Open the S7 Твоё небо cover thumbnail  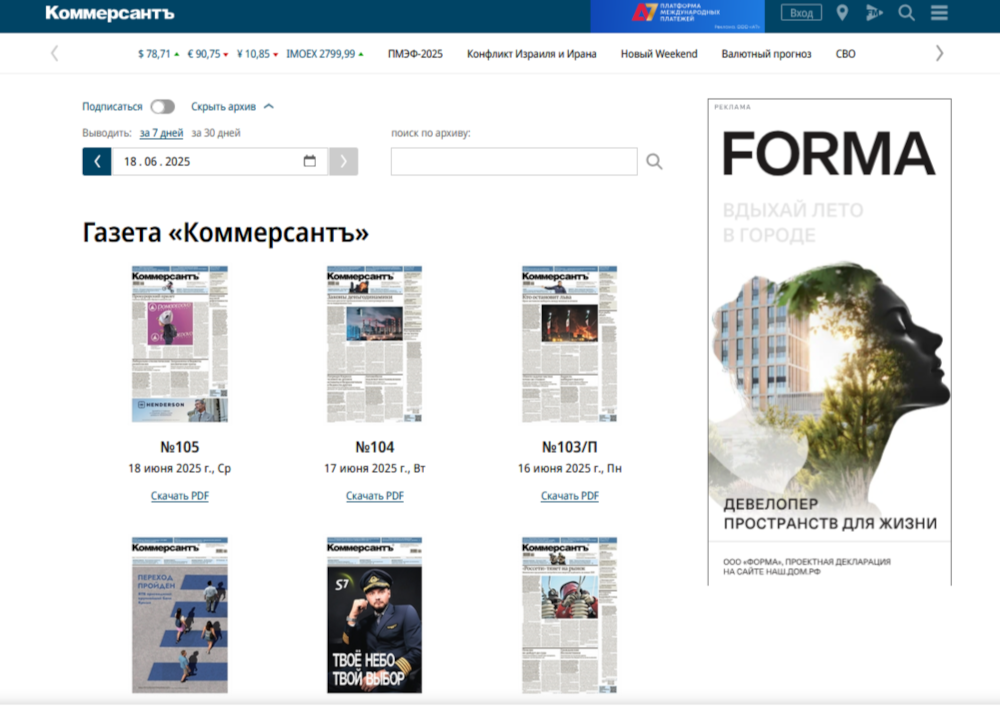pos(374,615)
